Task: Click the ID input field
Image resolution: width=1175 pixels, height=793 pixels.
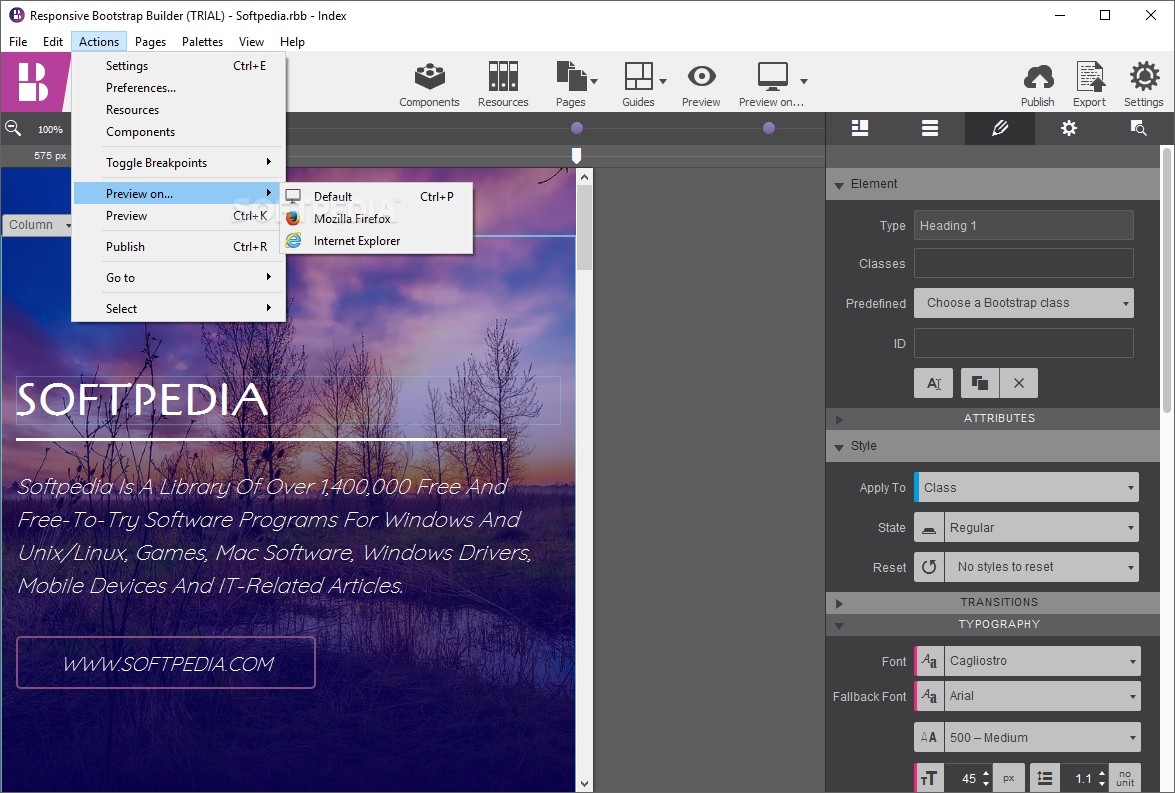Action: coord(1024,343)
